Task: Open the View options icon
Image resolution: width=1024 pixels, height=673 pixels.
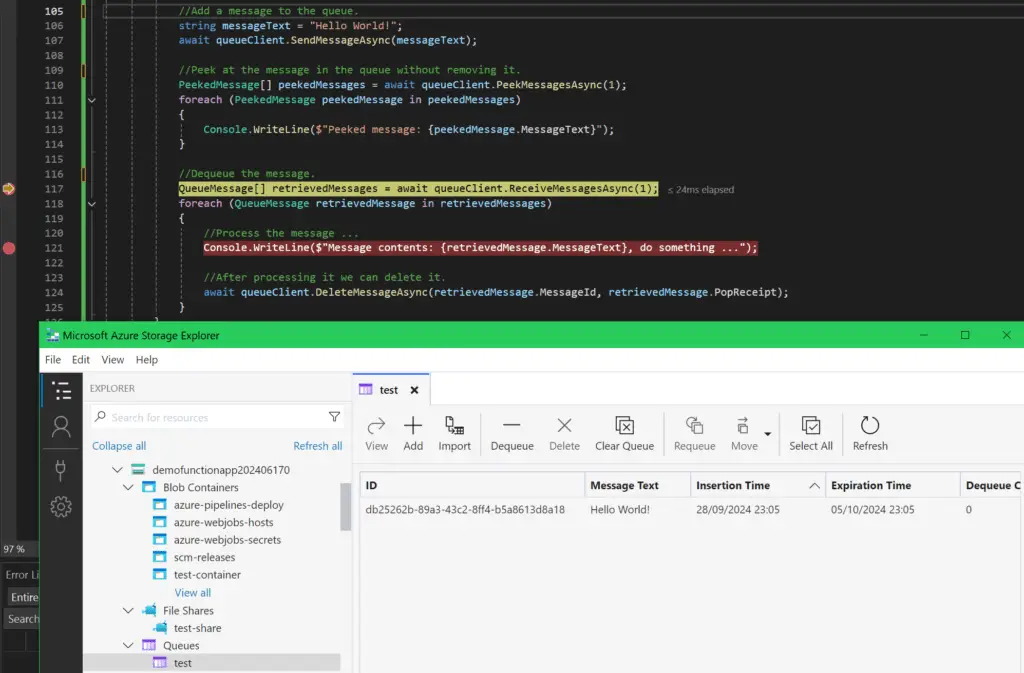Action: point(376,432)
